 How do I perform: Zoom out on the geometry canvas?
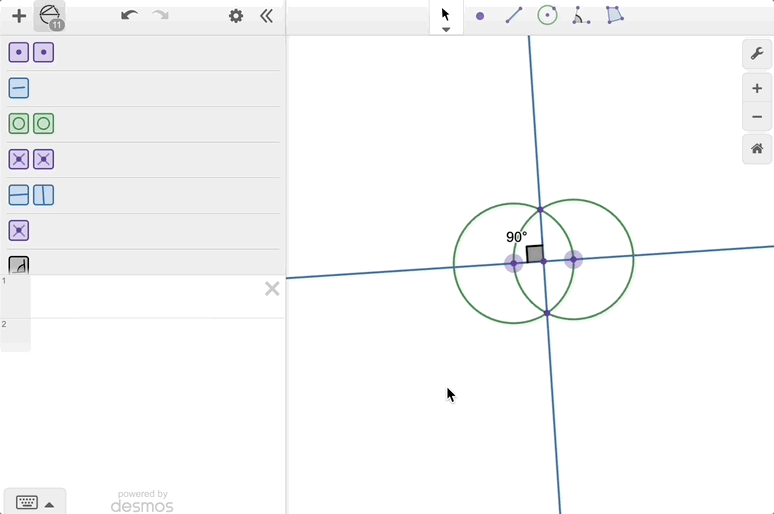pos(757,117)
